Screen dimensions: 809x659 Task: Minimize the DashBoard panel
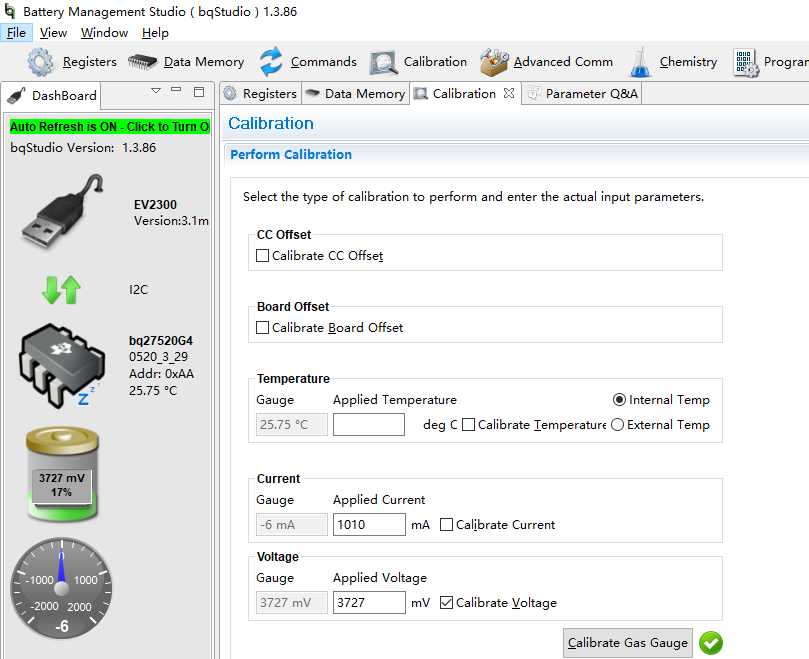pos(176,90)
